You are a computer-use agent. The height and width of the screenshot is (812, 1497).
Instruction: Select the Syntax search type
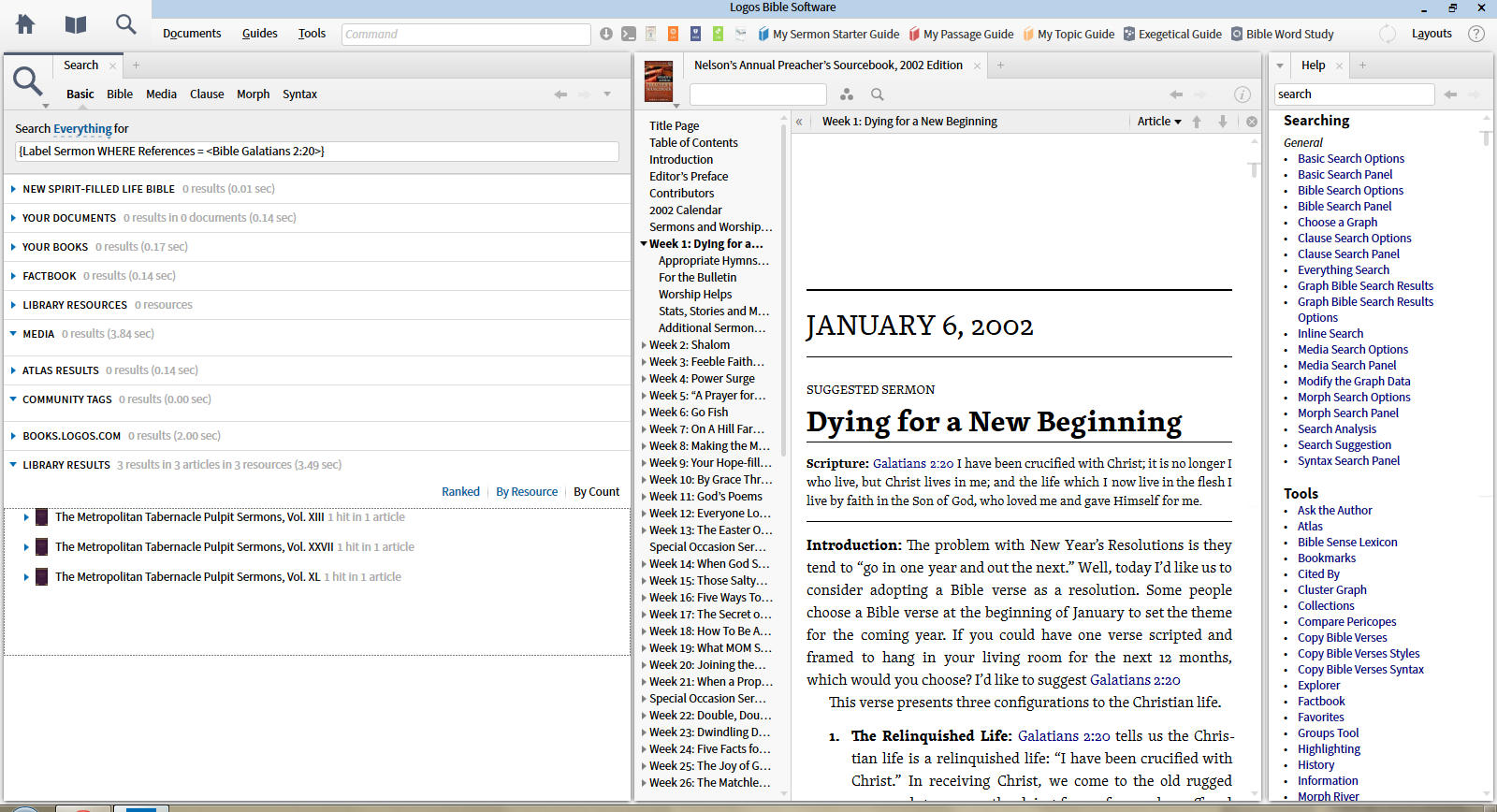click(x=299, y=94)
